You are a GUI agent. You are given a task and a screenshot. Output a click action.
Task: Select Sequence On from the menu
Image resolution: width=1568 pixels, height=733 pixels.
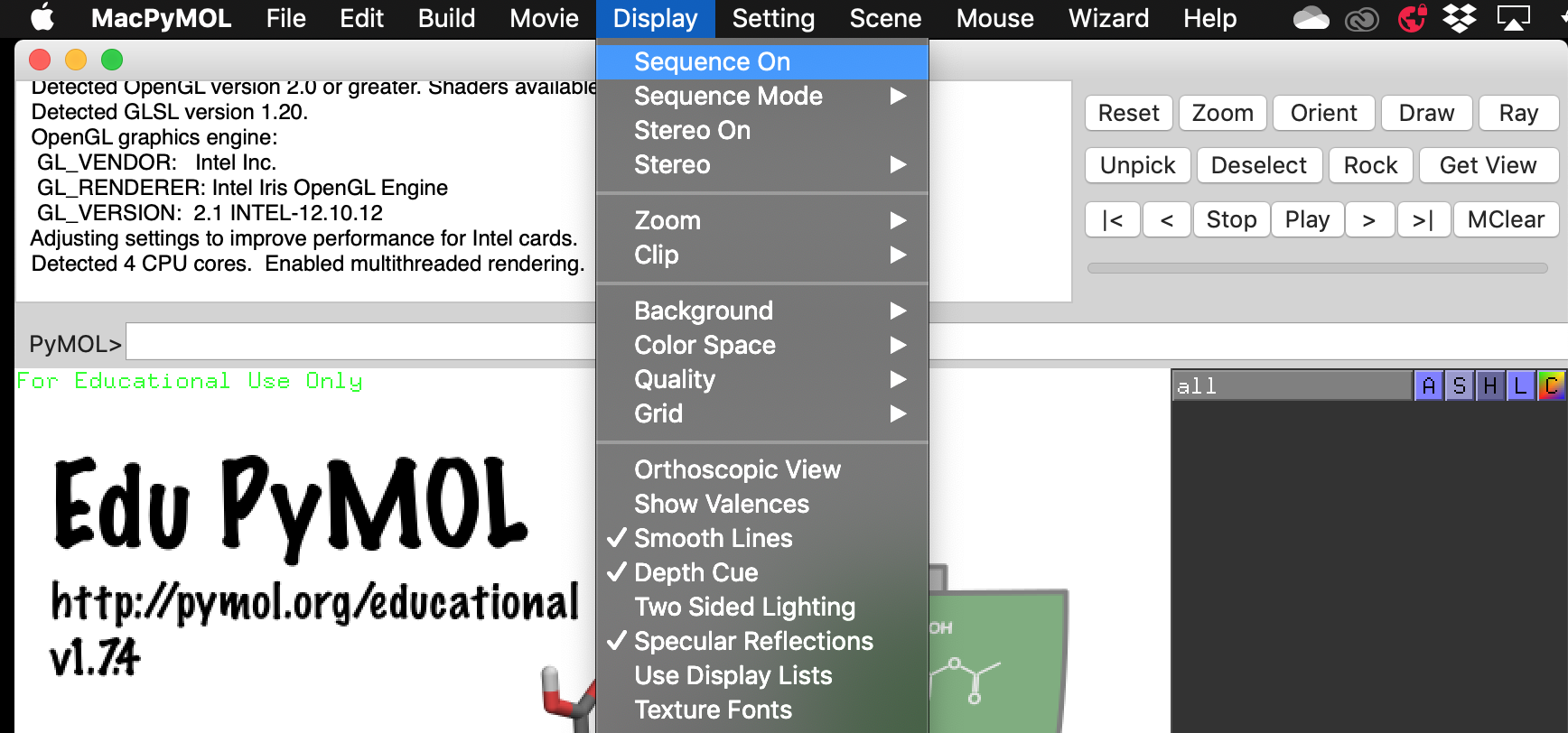click(712, 61)
